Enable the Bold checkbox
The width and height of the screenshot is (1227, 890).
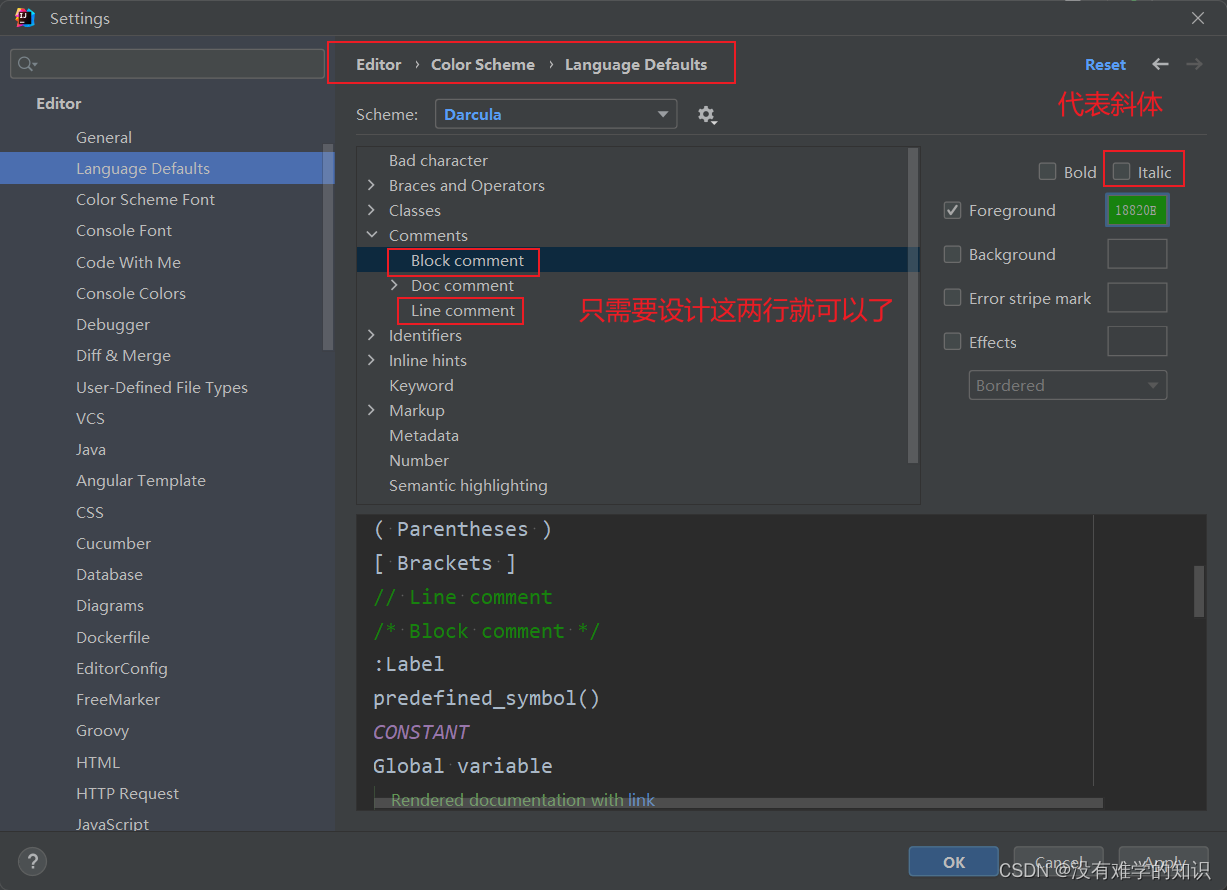(x=1047, y=171)
